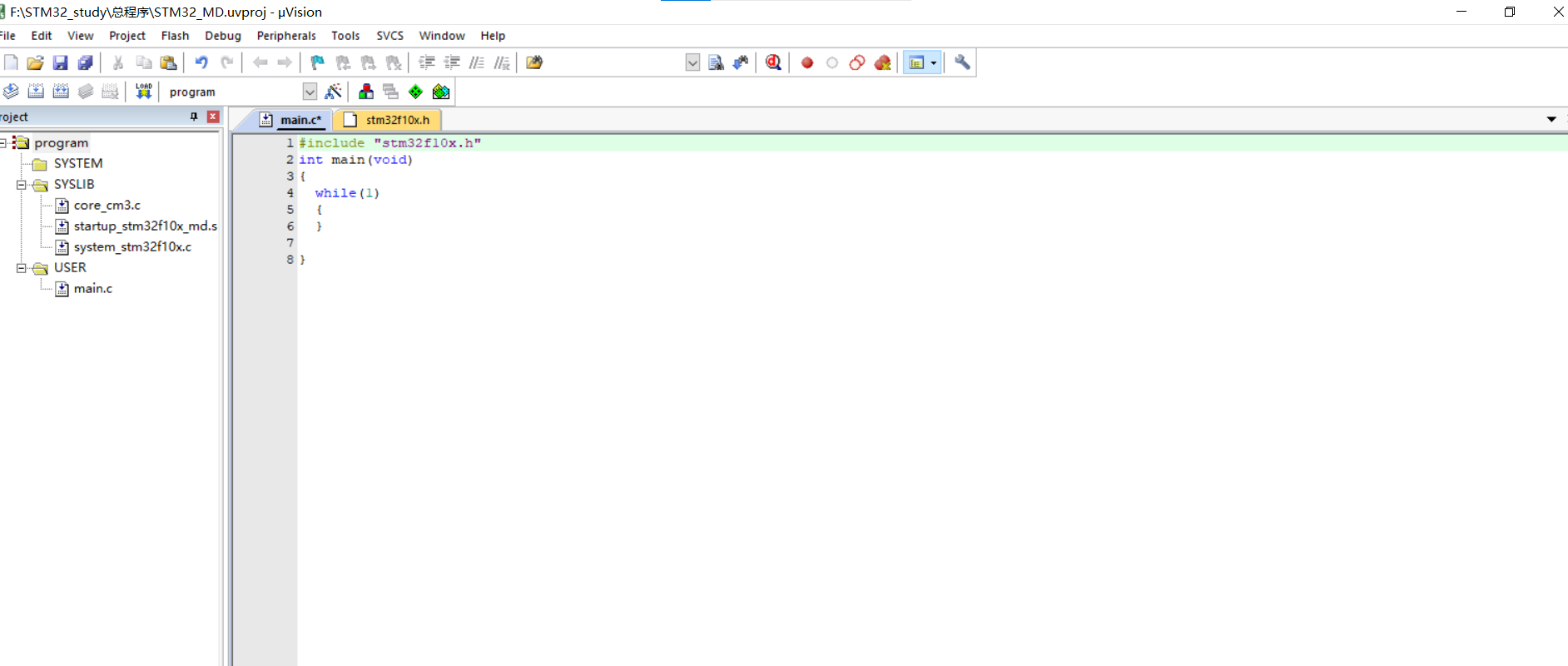The height and width of the screenshot is (666, 1568).
Task: Open the Flash menu
Action: click(x=175, y=36)
